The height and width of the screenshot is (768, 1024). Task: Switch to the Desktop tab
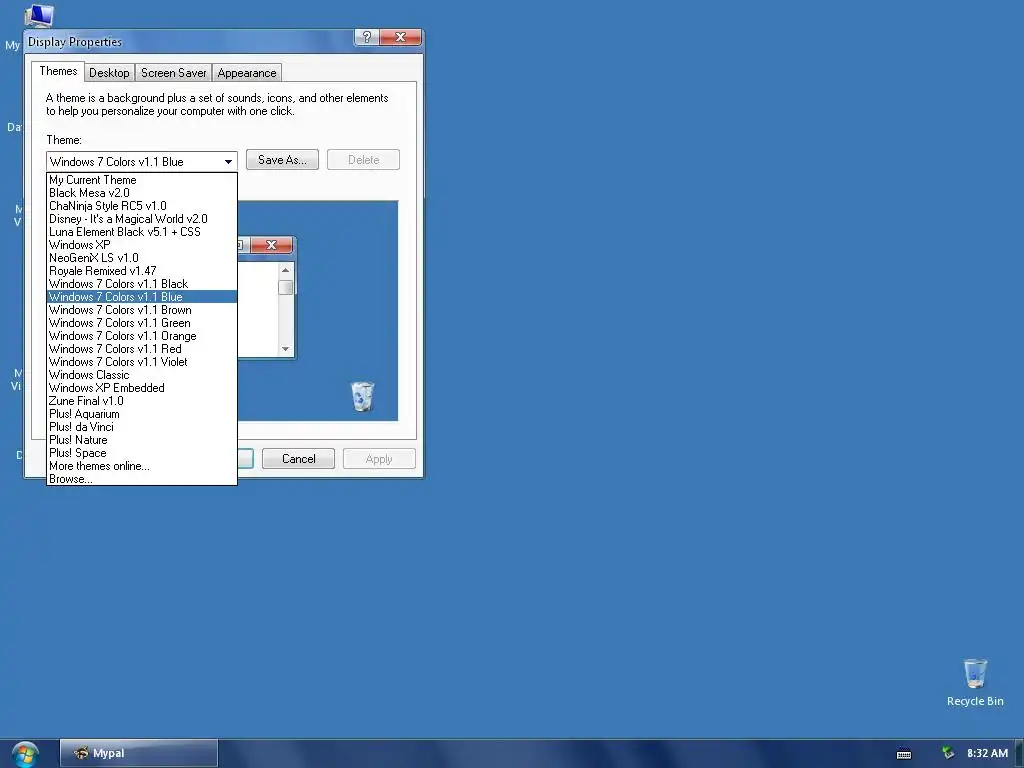coord(109,72)
